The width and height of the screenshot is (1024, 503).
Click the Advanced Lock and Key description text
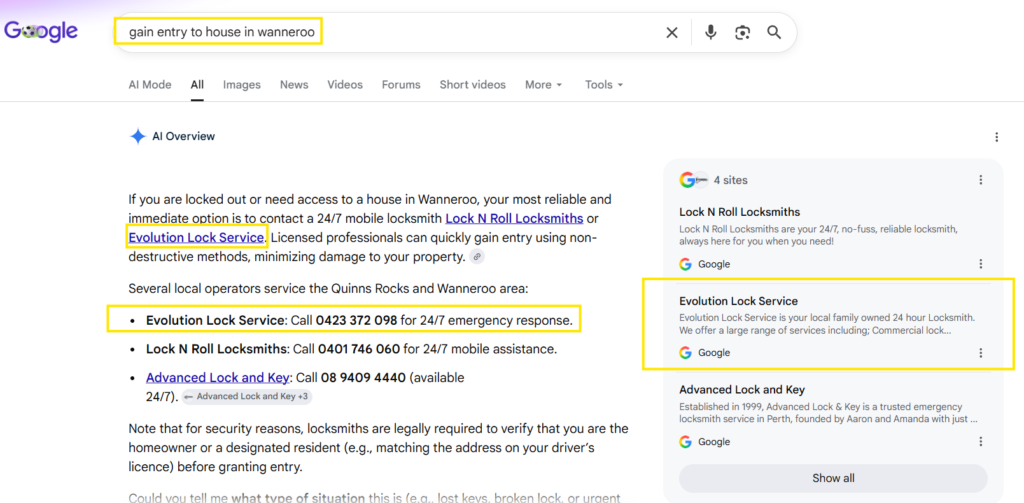(x=828, y=413)
